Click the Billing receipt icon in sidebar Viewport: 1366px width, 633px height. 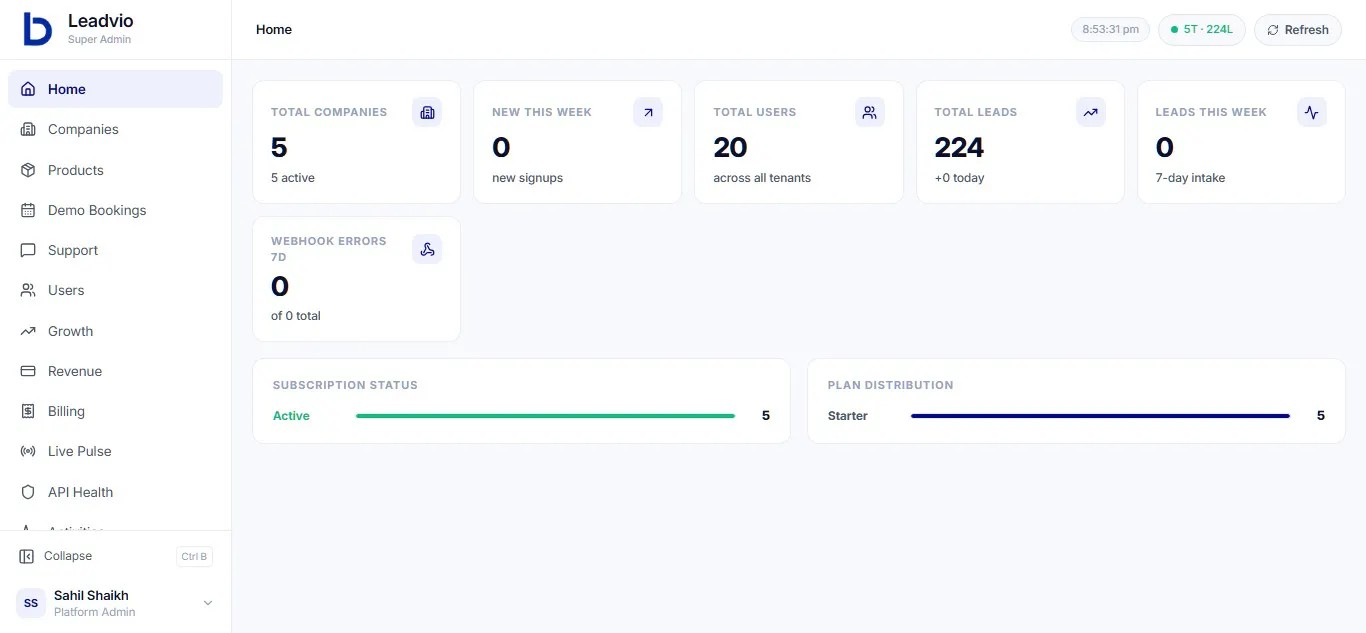pyautogui.click(x=28, y=411)
